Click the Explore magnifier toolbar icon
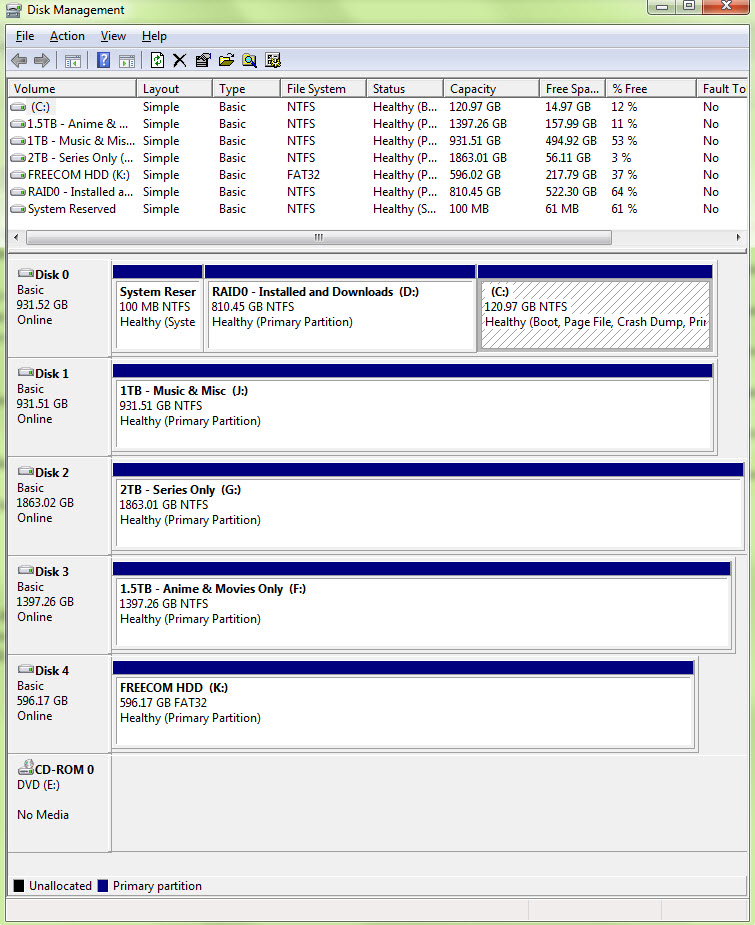Screen dimensions: 755x925 point(250,60)
